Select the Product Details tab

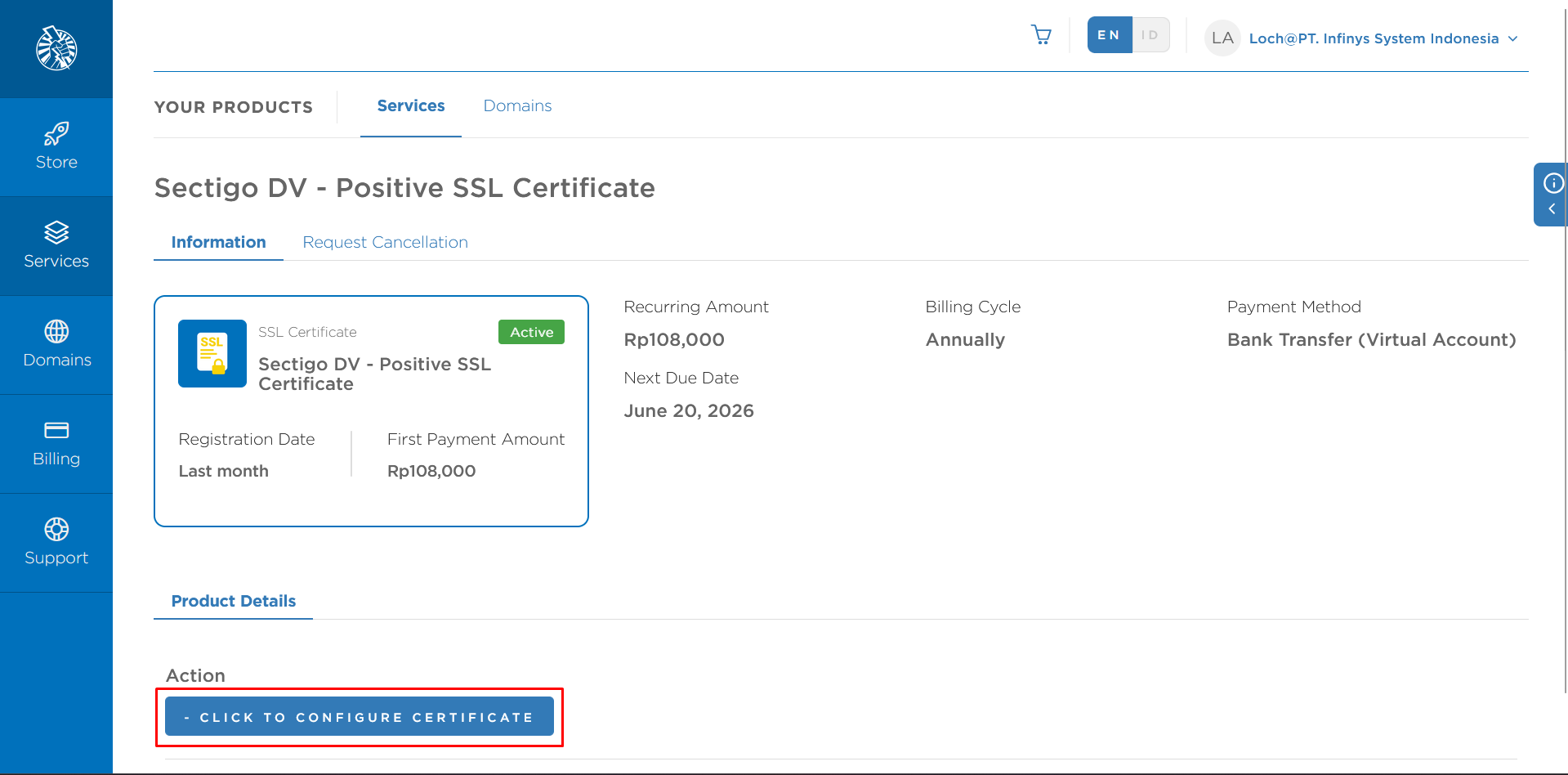(234, 602)
